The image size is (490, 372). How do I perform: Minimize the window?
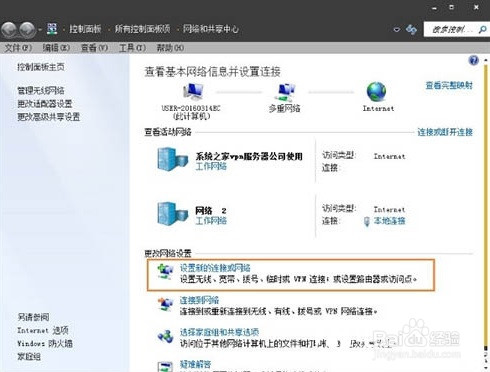point(434,8)
